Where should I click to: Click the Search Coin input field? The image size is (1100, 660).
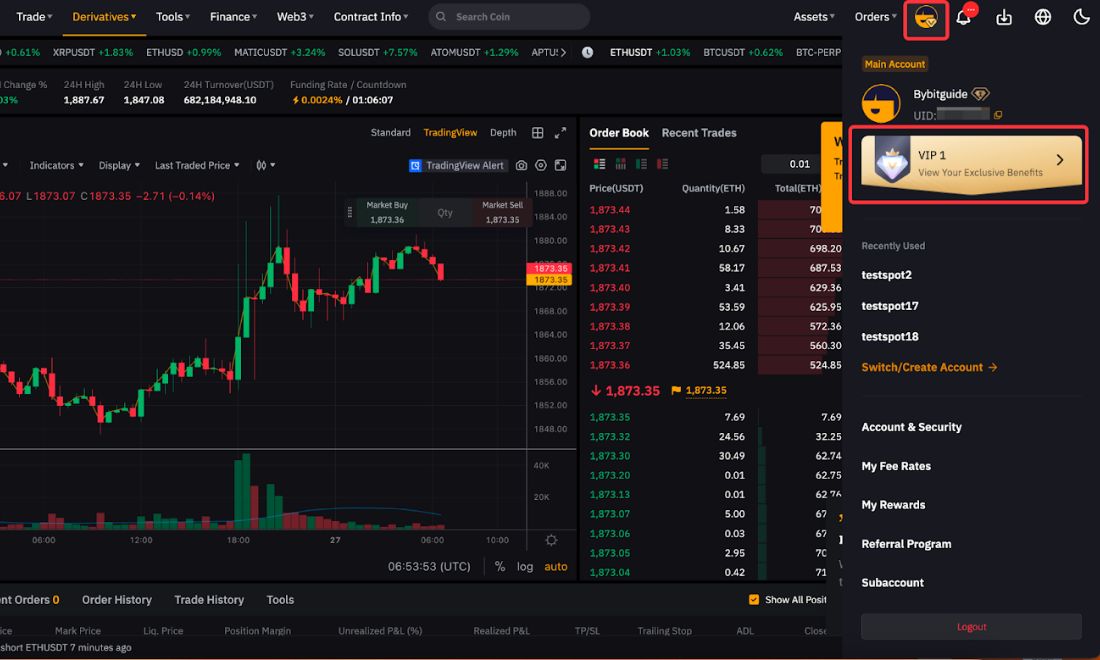(509, 17)
